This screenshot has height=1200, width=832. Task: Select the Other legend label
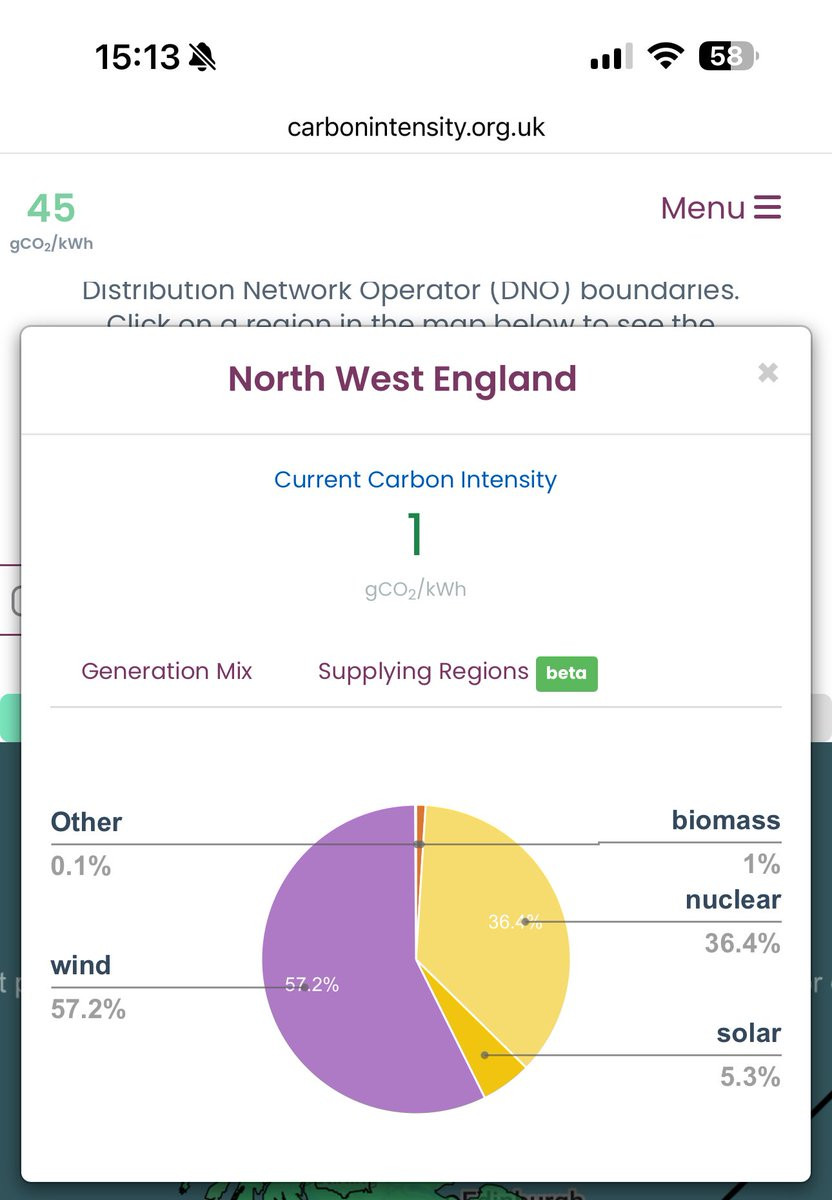[x=86, y=822]
